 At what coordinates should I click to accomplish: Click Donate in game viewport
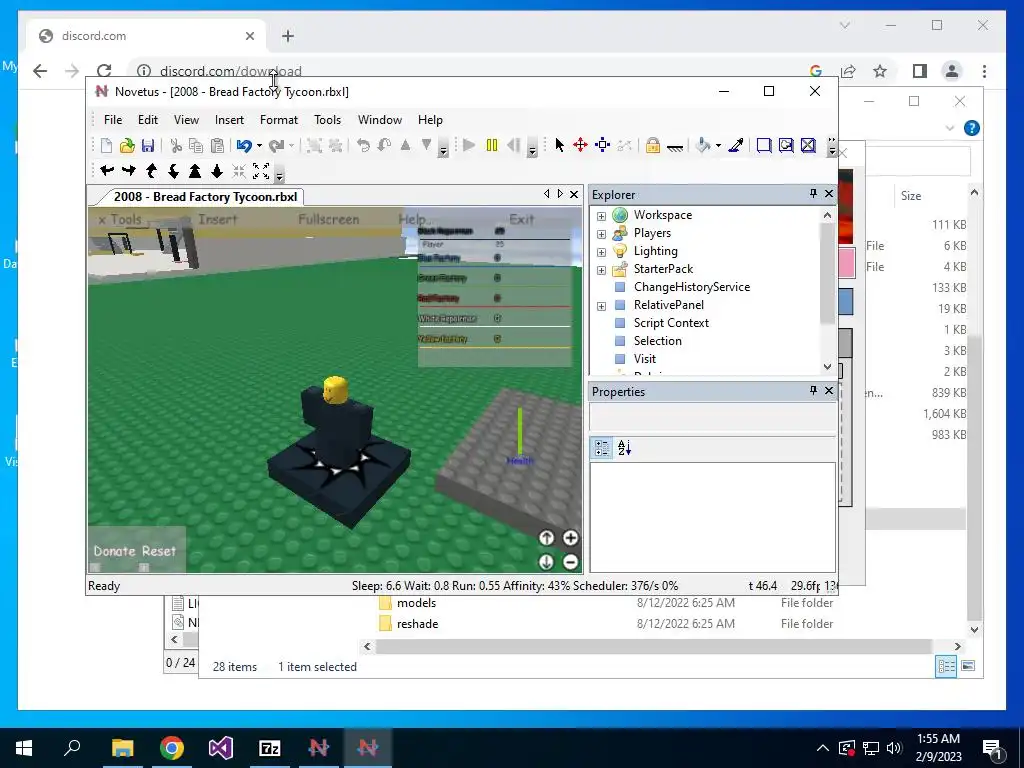[x=114, y=551]
